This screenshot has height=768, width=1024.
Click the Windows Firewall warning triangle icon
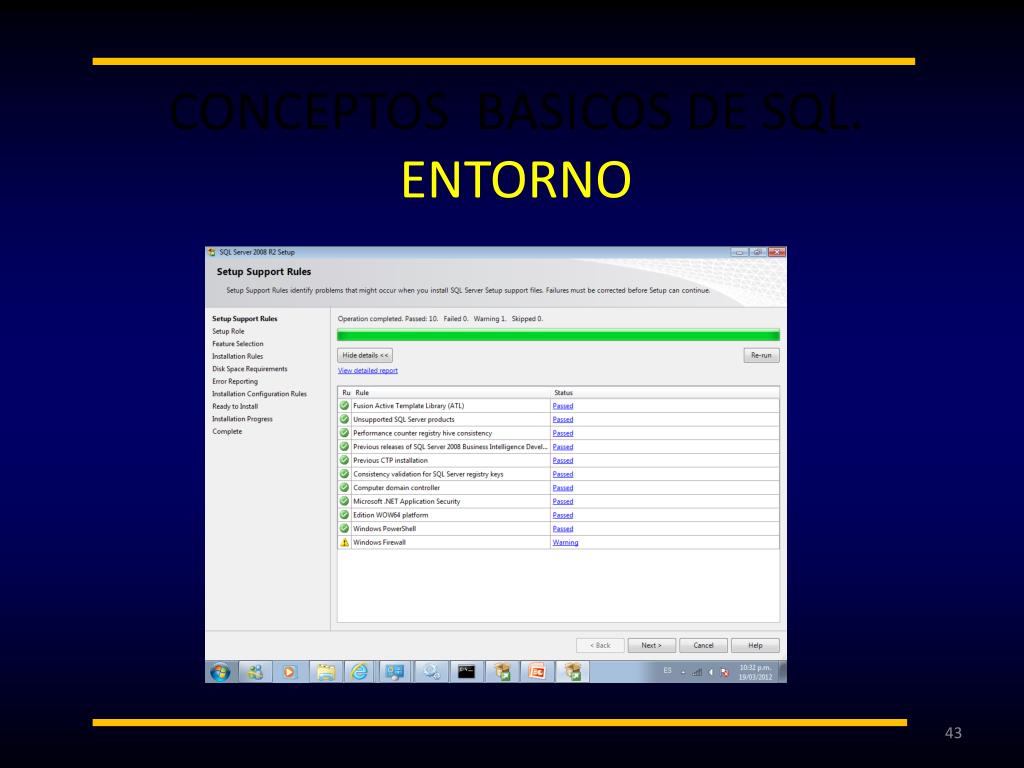[x=344, y=542]
